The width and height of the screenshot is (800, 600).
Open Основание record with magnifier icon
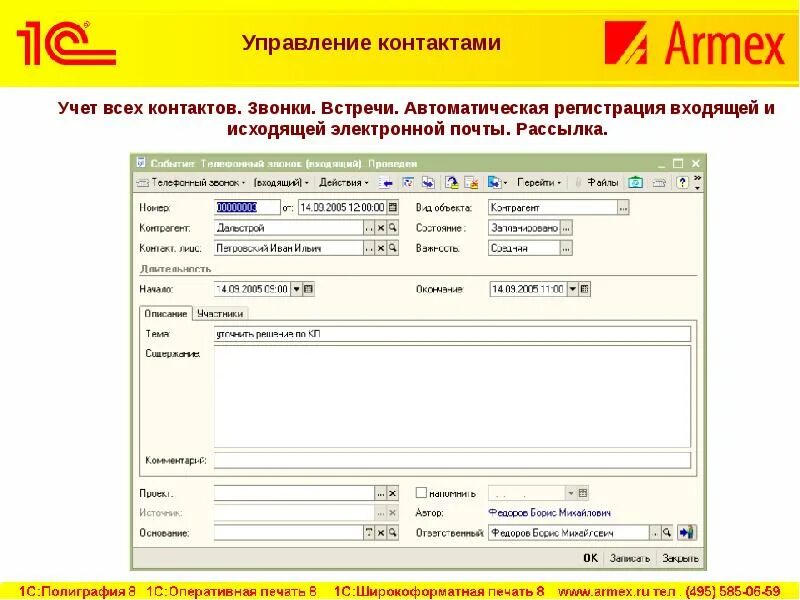[x=392, y=533]
